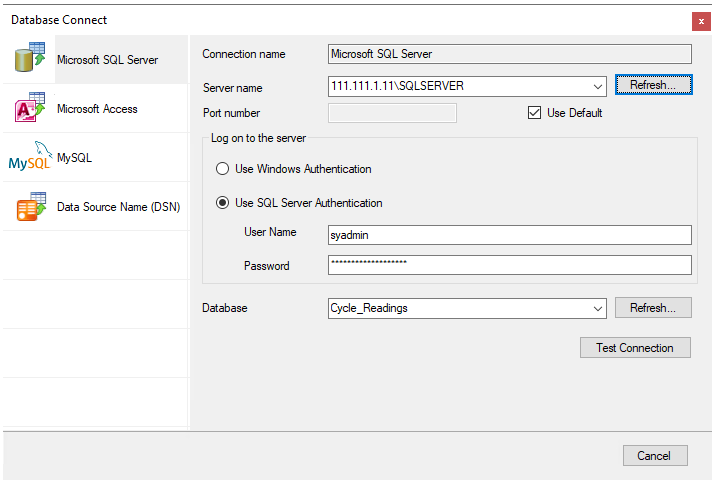Close the Database Connect window
The width and height of the screenshot is (716, 486).
[701, 21]
